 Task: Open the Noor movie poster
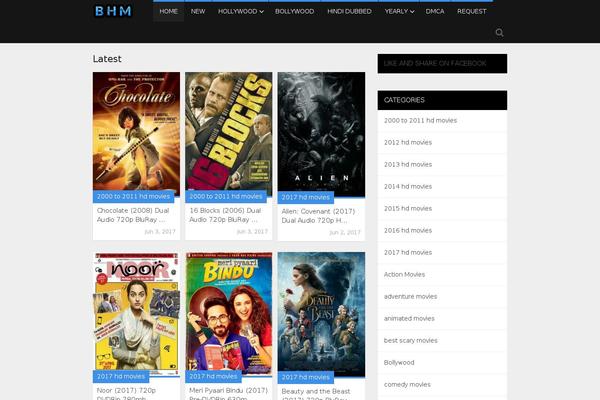(x=136, y=312)
